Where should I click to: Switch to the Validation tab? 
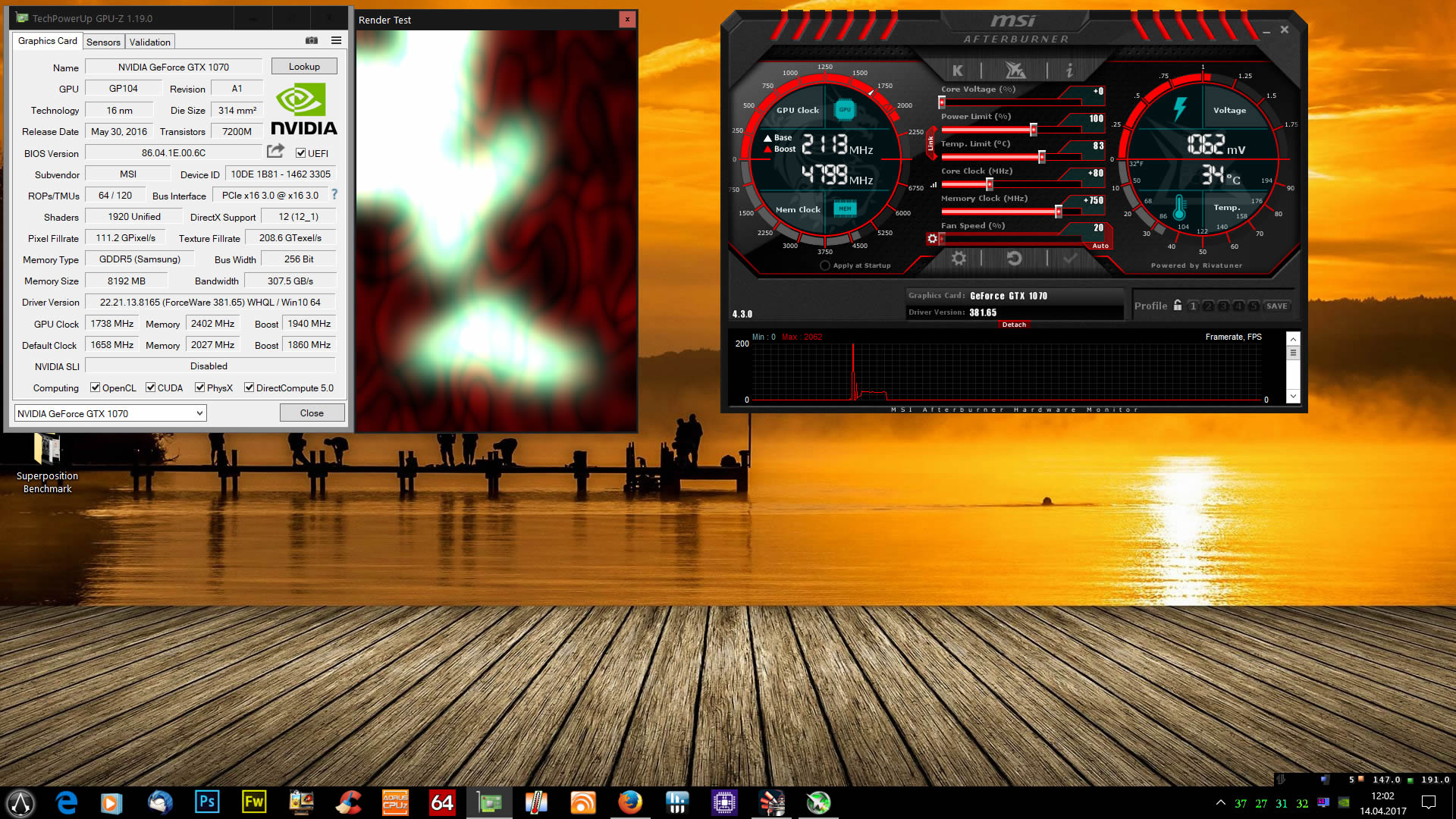[x=149, y=42]
